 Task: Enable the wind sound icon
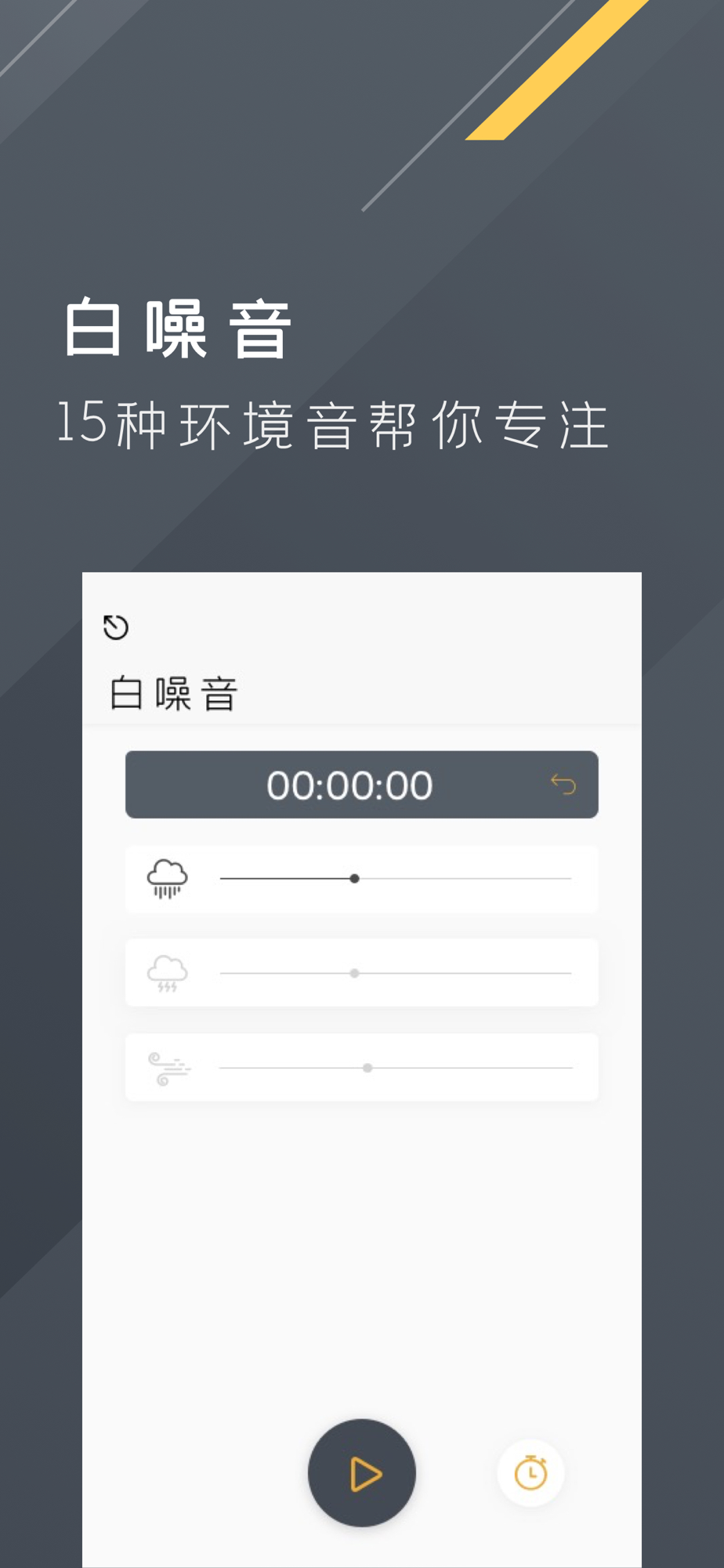168,1069
